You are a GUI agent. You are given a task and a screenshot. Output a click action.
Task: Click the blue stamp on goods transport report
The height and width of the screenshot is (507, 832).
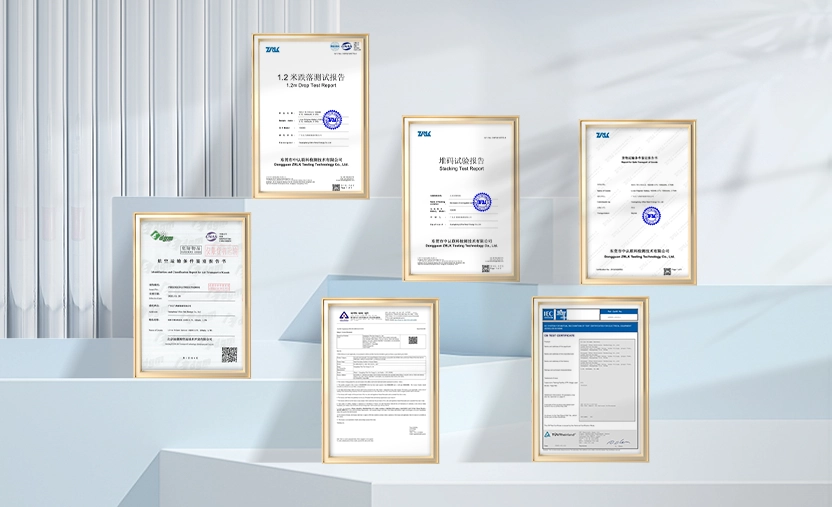651,216
